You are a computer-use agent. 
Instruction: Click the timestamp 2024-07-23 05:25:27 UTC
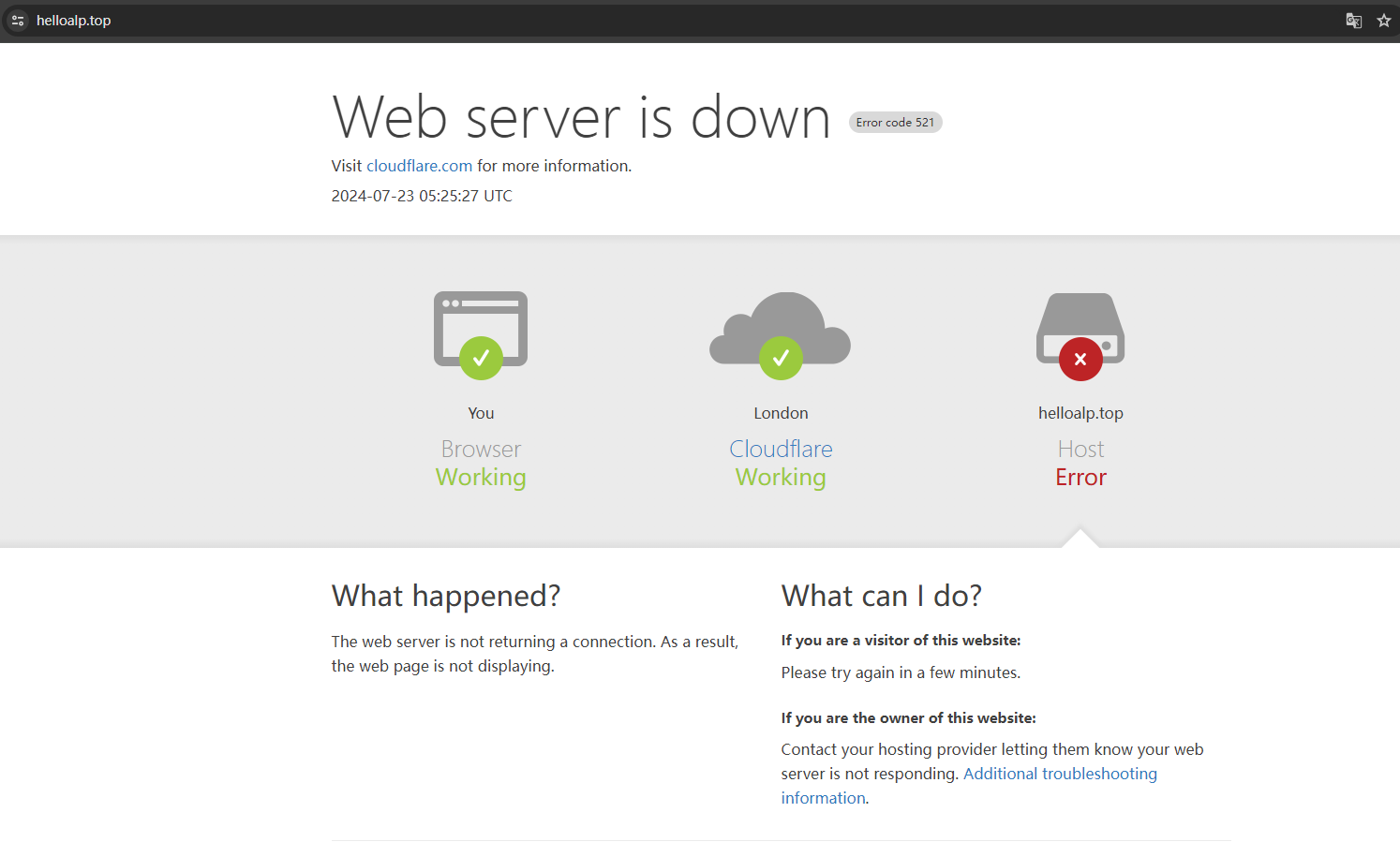tap(422, 196)
